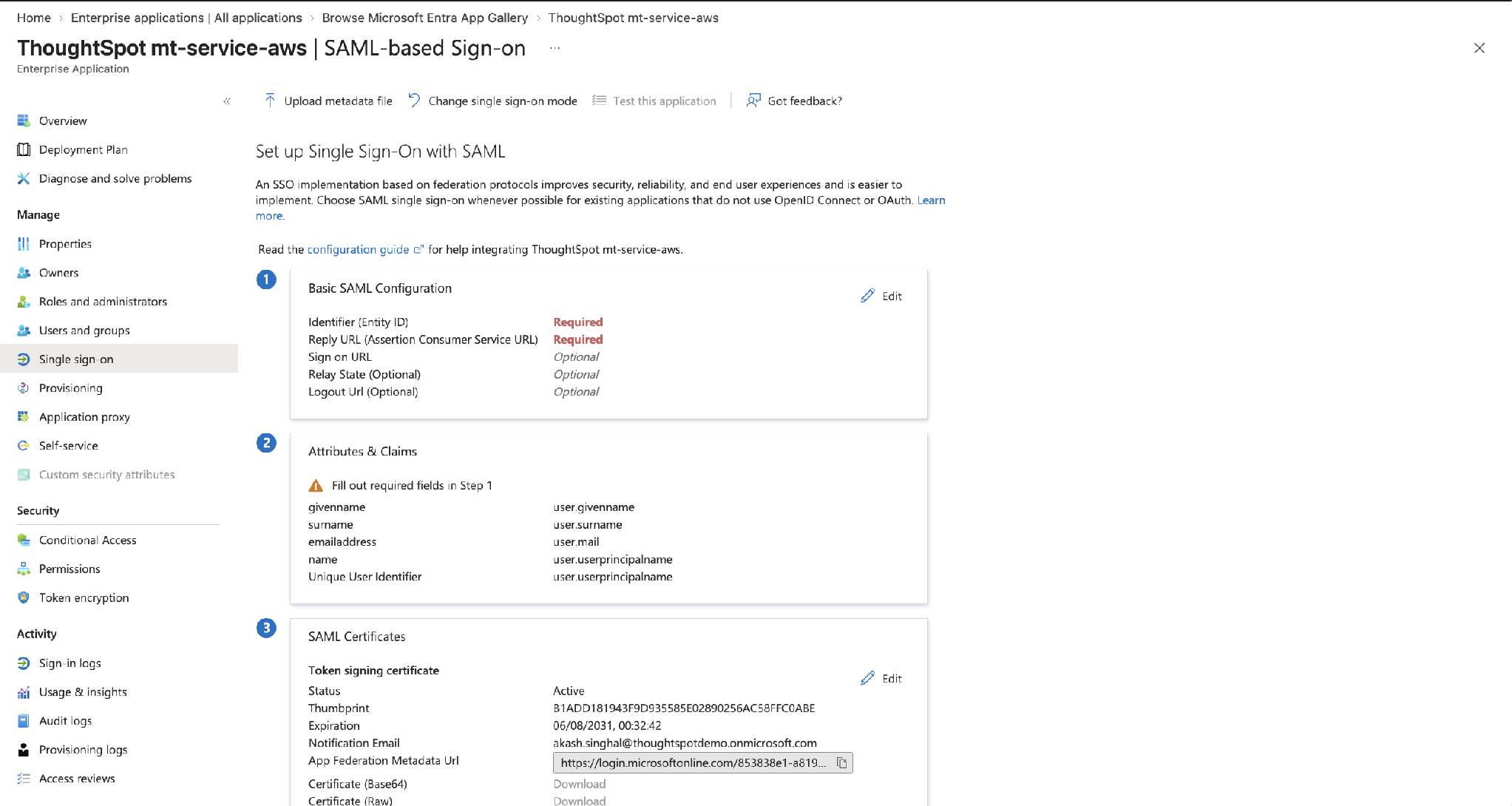
Task: Click the Application proxy grid icon
Action: coord(24,416)
